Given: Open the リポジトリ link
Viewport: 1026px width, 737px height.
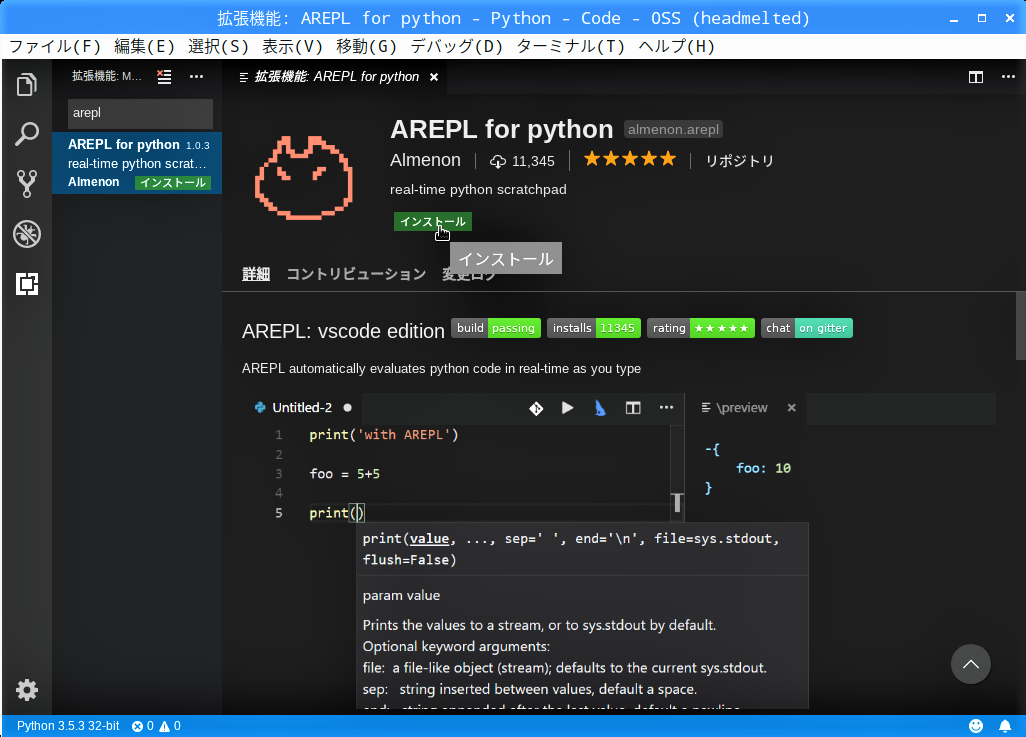Looking at the screenshot, I should click(739, 160).
